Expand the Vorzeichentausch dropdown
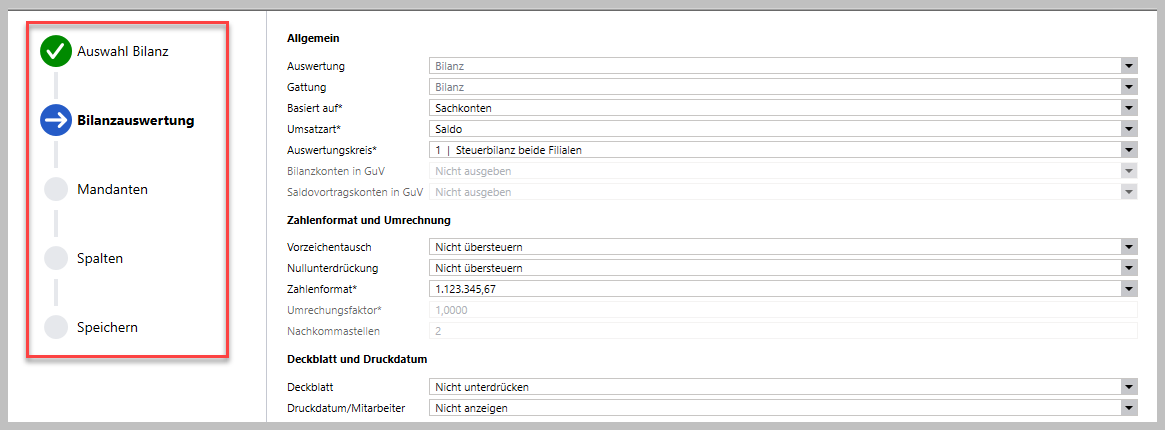The height and width of the screenshot is (430, 1165). pos(1128,247)
